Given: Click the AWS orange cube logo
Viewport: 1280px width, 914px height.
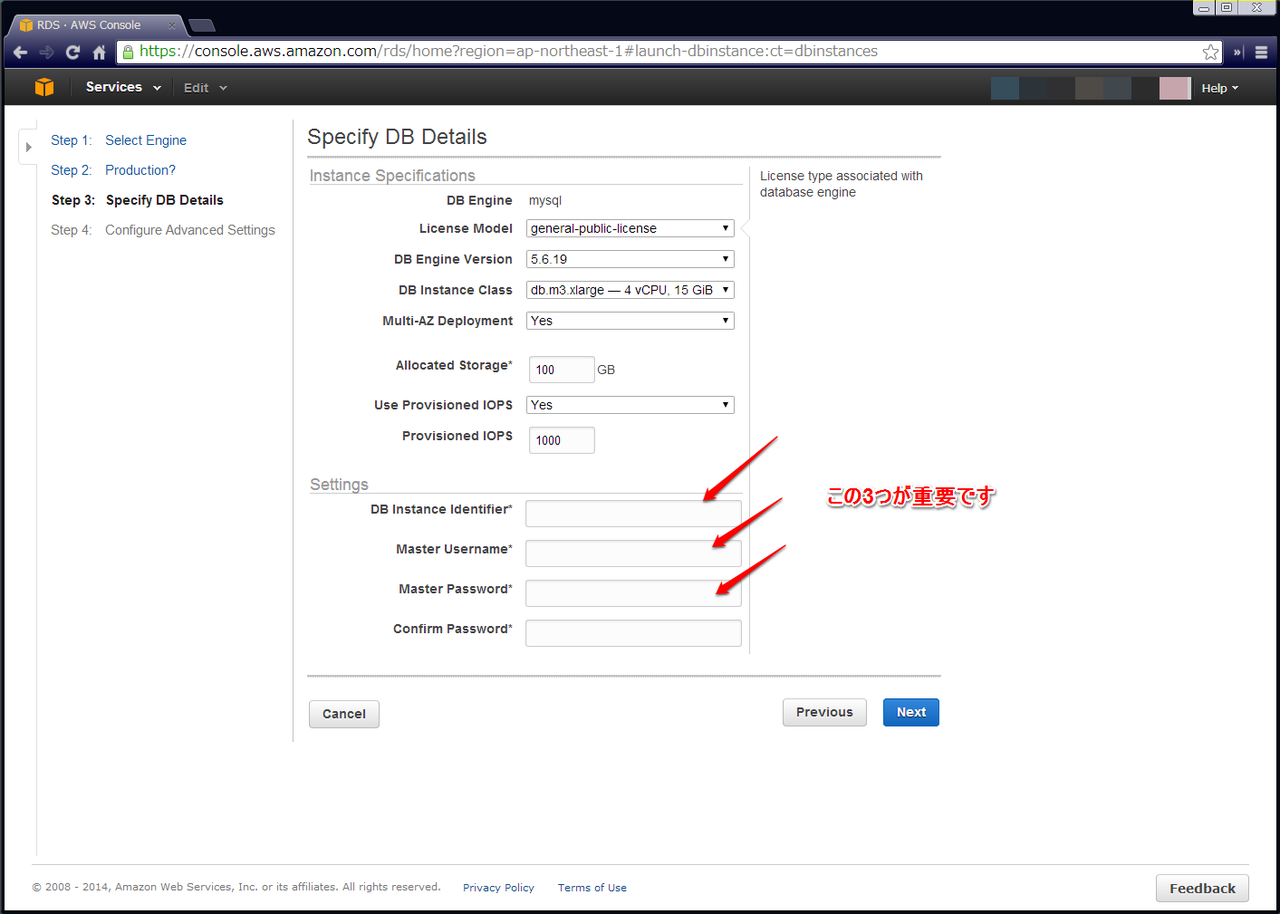Looking at the screenshot, I should [44, 87].
